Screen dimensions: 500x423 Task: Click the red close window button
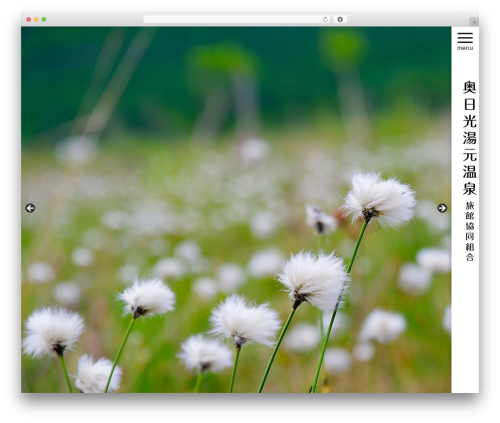tap(29, 20)
